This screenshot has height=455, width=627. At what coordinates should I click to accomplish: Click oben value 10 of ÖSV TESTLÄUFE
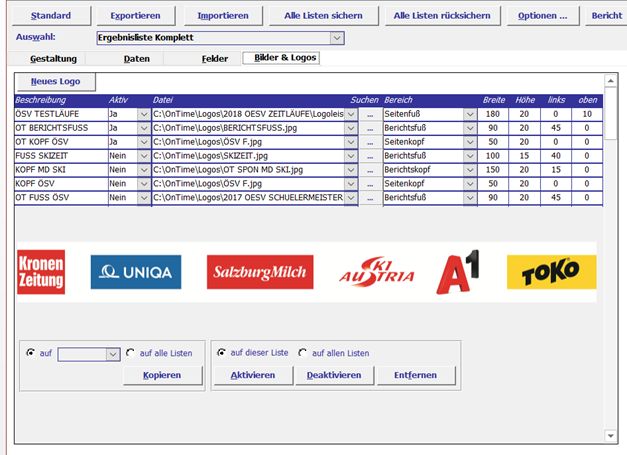coord(587,114)
